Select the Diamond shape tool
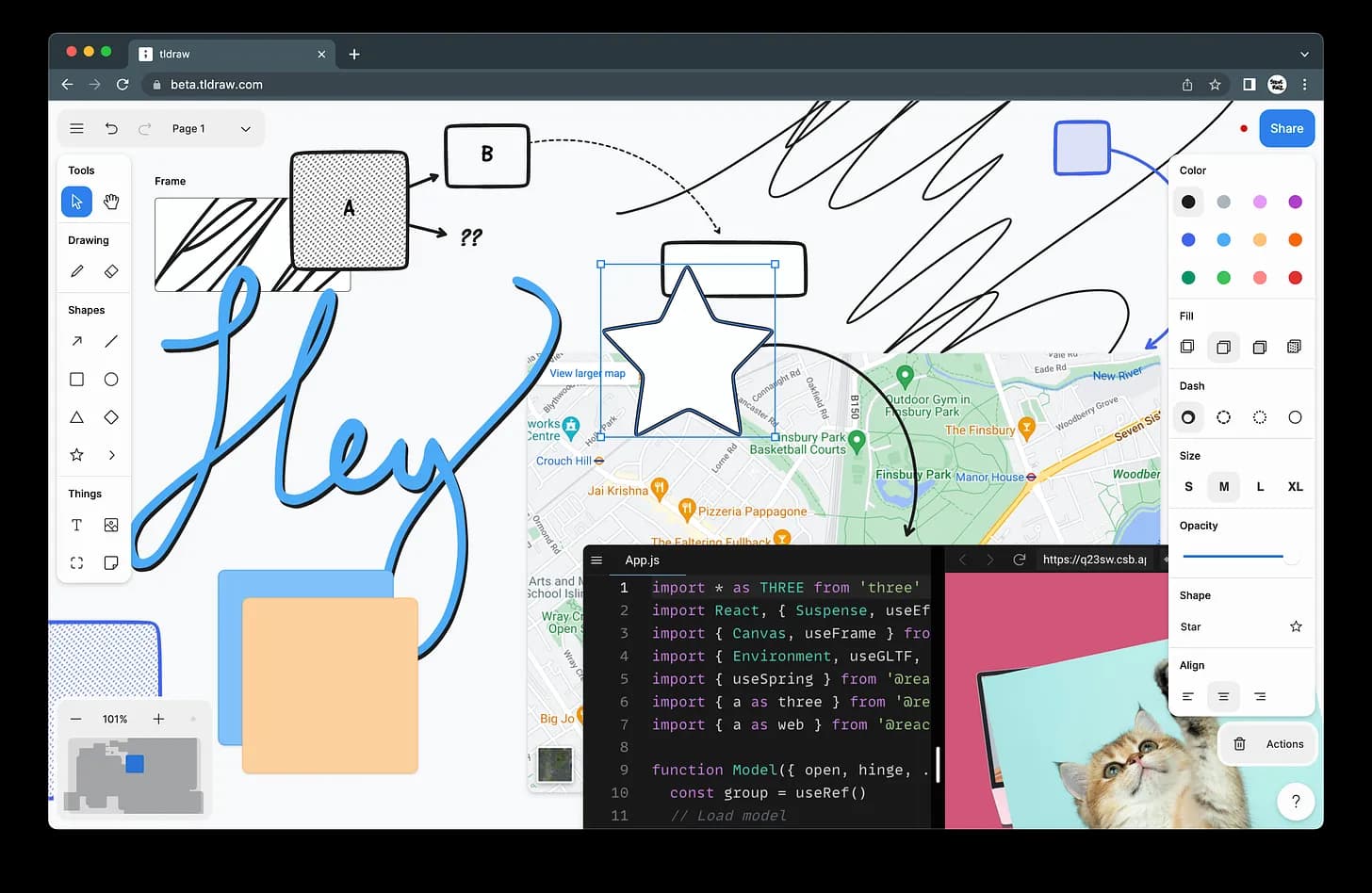This screenshot has height=893, width=1372. (111, 417)
